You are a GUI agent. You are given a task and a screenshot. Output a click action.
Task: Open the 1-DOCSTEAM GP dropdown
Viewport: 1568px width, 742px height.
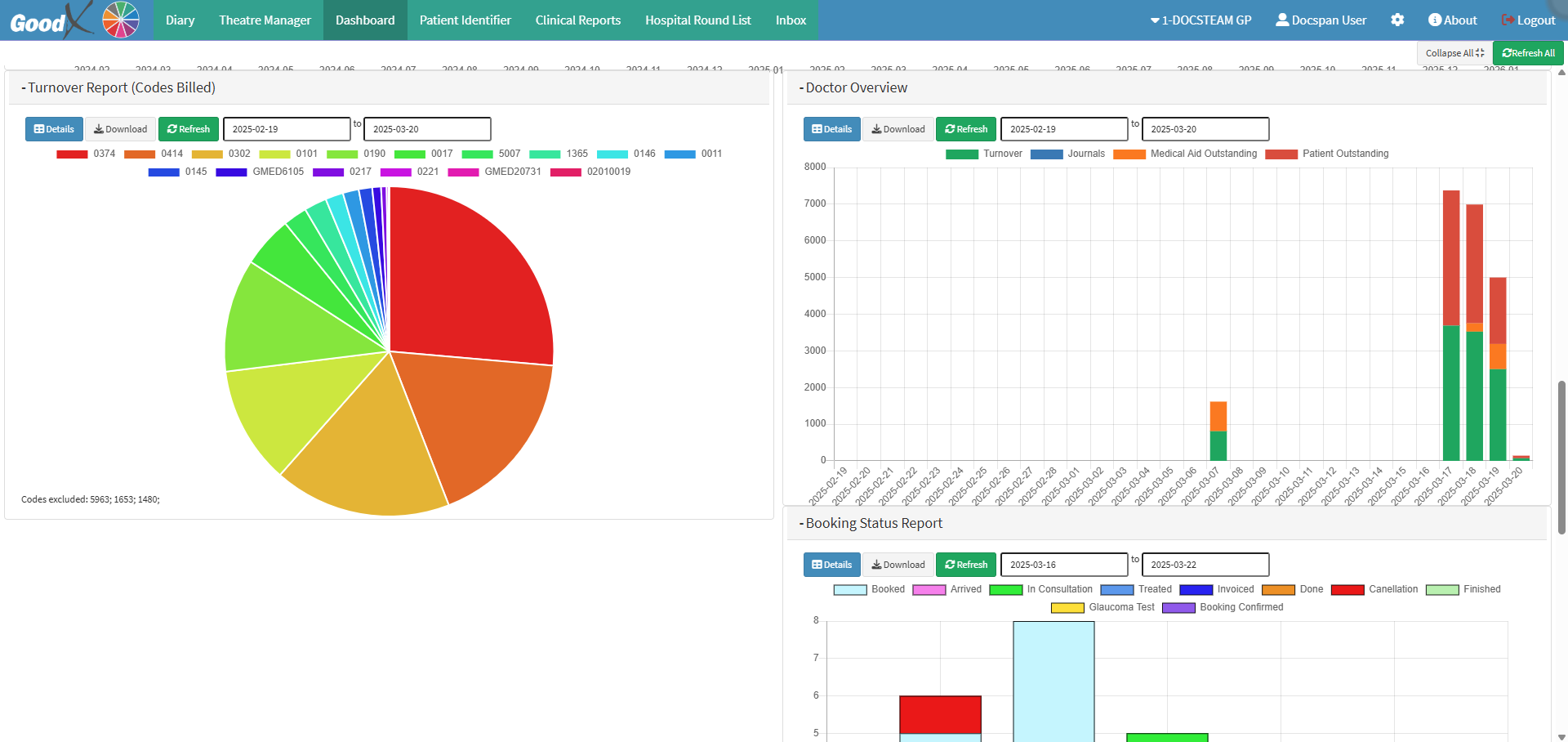pos(1200,20)
